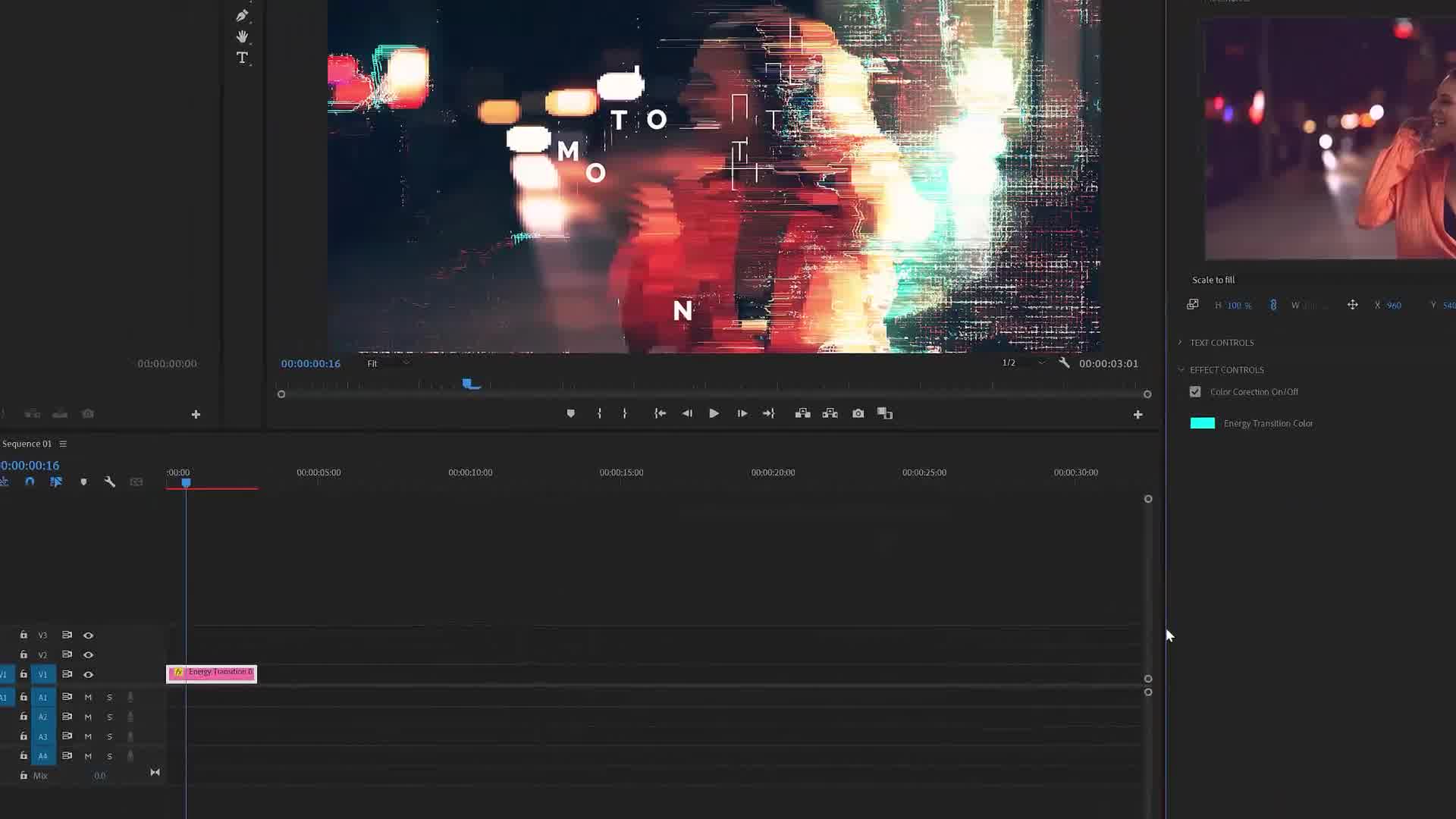Image resolution: width=1456 pixels, height=819 pixels.
Task: Go to Out point in Program monitor
Action: point(769,413)
